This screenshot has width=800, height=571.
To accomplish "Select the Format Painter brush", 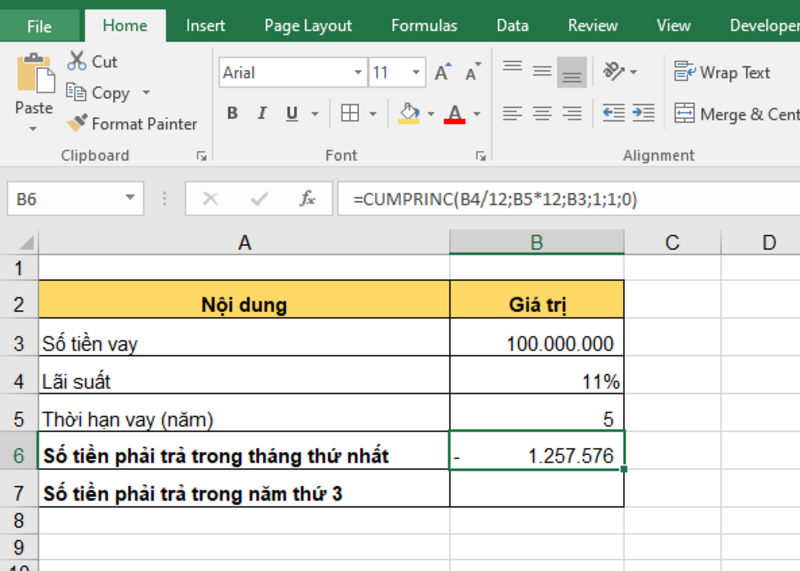I will [78, 124].
